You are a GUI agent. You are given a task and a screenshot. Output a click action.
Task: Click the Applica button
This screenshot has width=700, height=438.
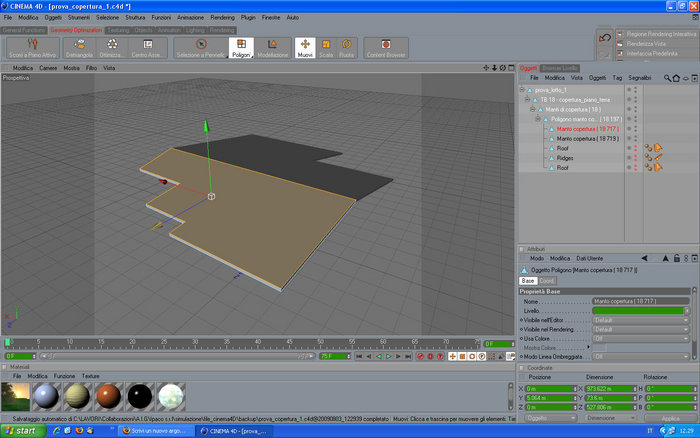point(671,418)
